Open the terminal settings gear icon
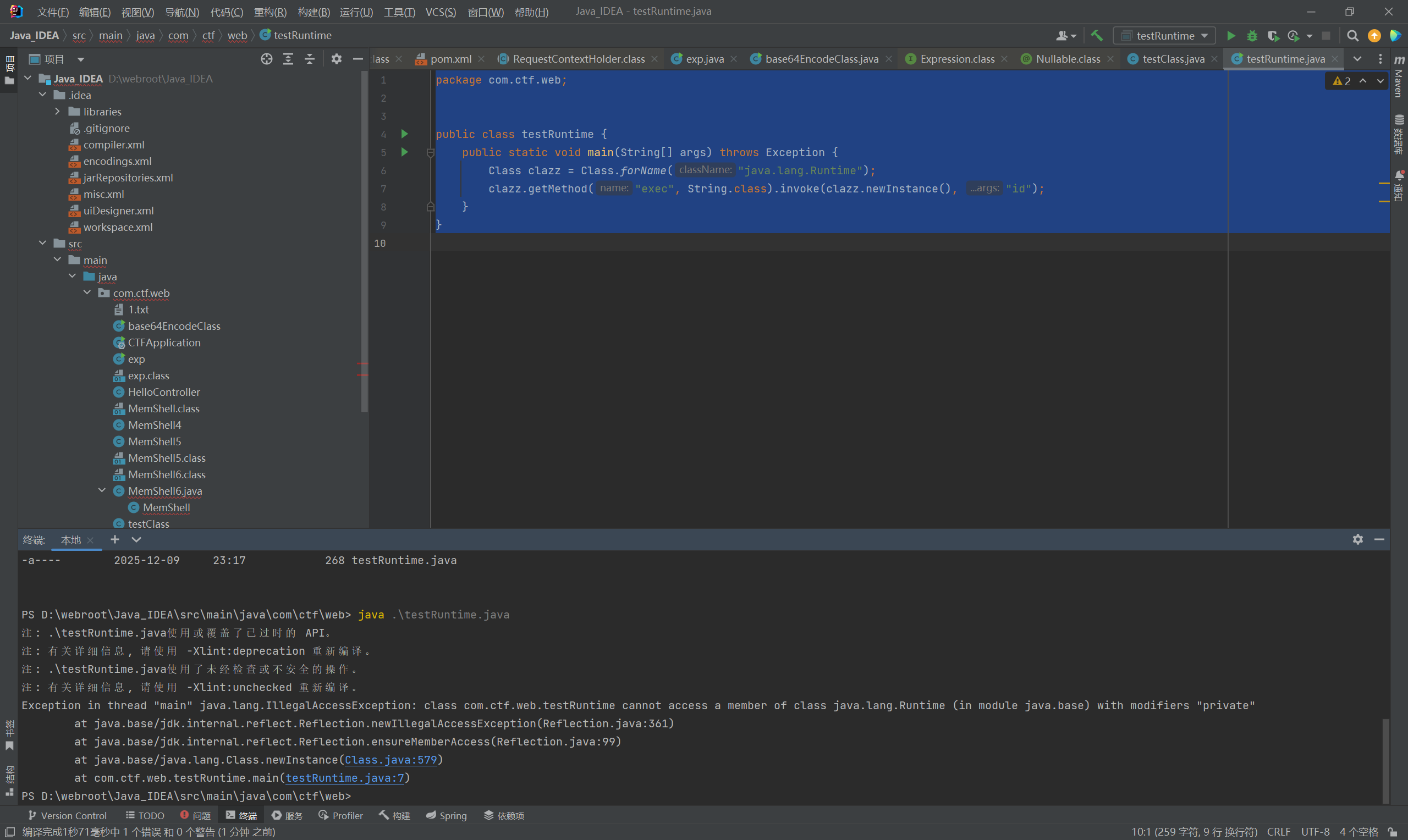The height and width of the screenshot is (840, 1408). coord(1357,539)
